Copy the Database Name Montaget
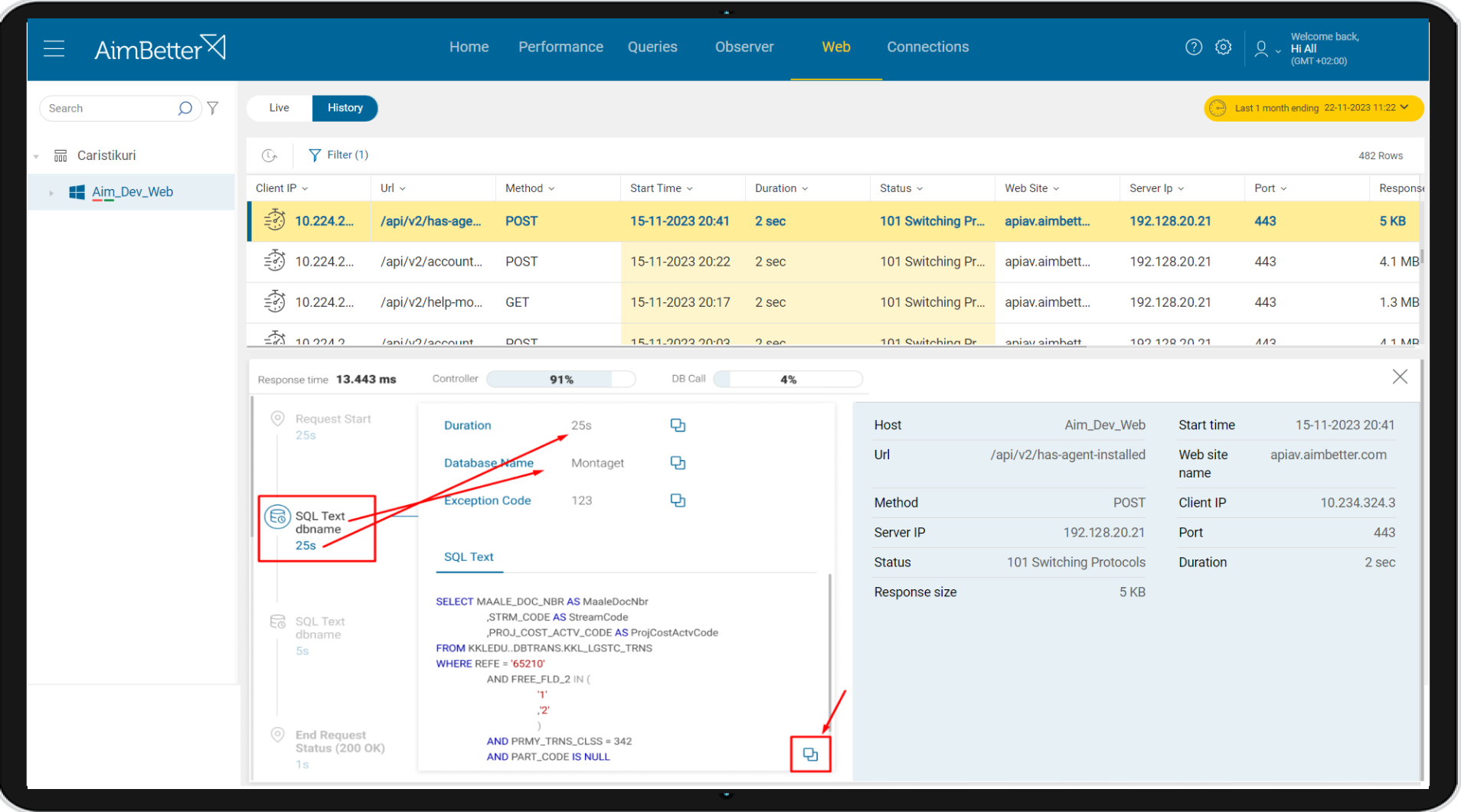This screenshot has height=812, width=1461. coord(678,463)
